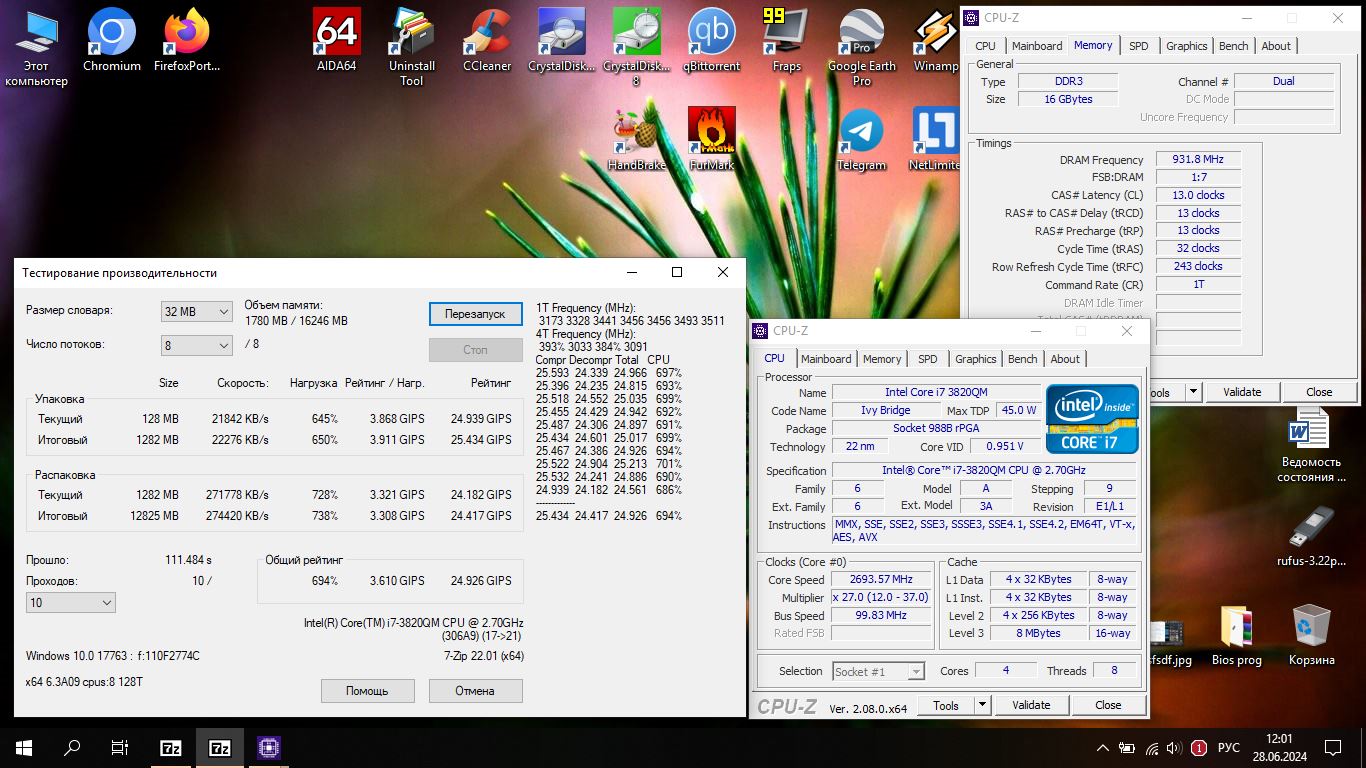
Task: Launch Chromium from the desktop
Action: point(112,40)
